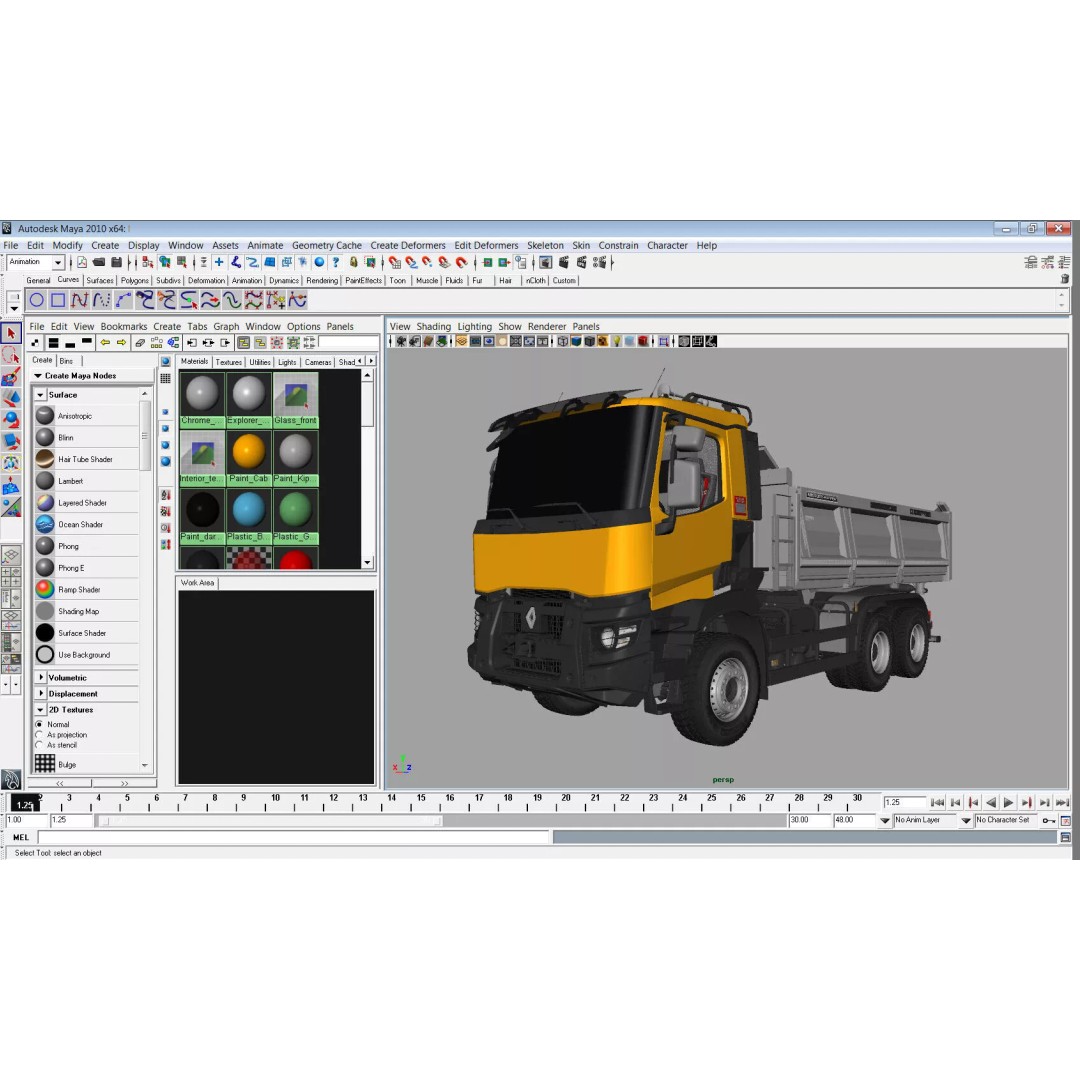Image resolution: width=1080 pixels, height=1080 pixels.
Task: Click the viewport select camera icon
Action: [x=401, y=342]
